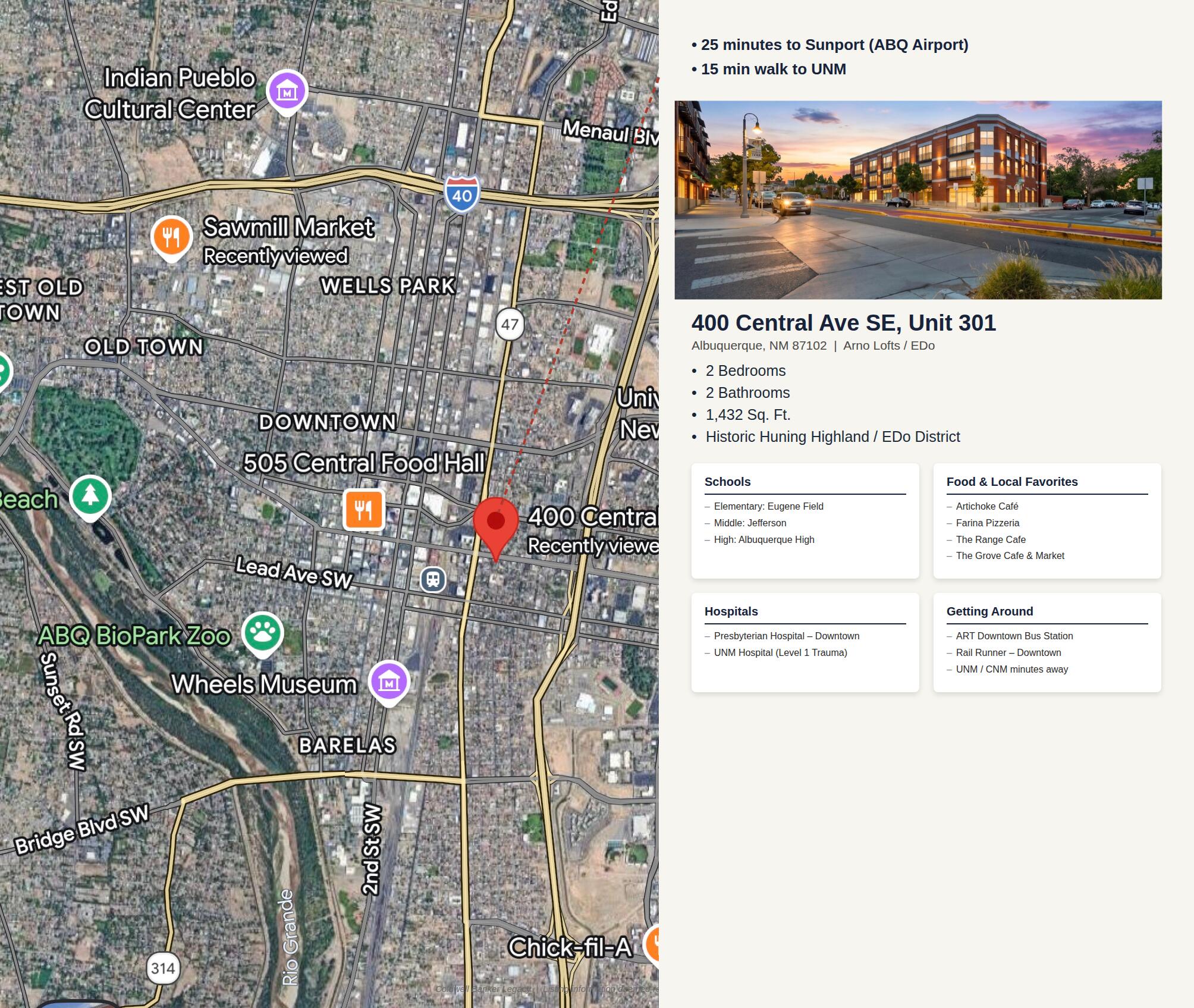Click The Range Cafe entry
The width and height of the screenshot is (1194, 1008).
(x=991, y=539)
